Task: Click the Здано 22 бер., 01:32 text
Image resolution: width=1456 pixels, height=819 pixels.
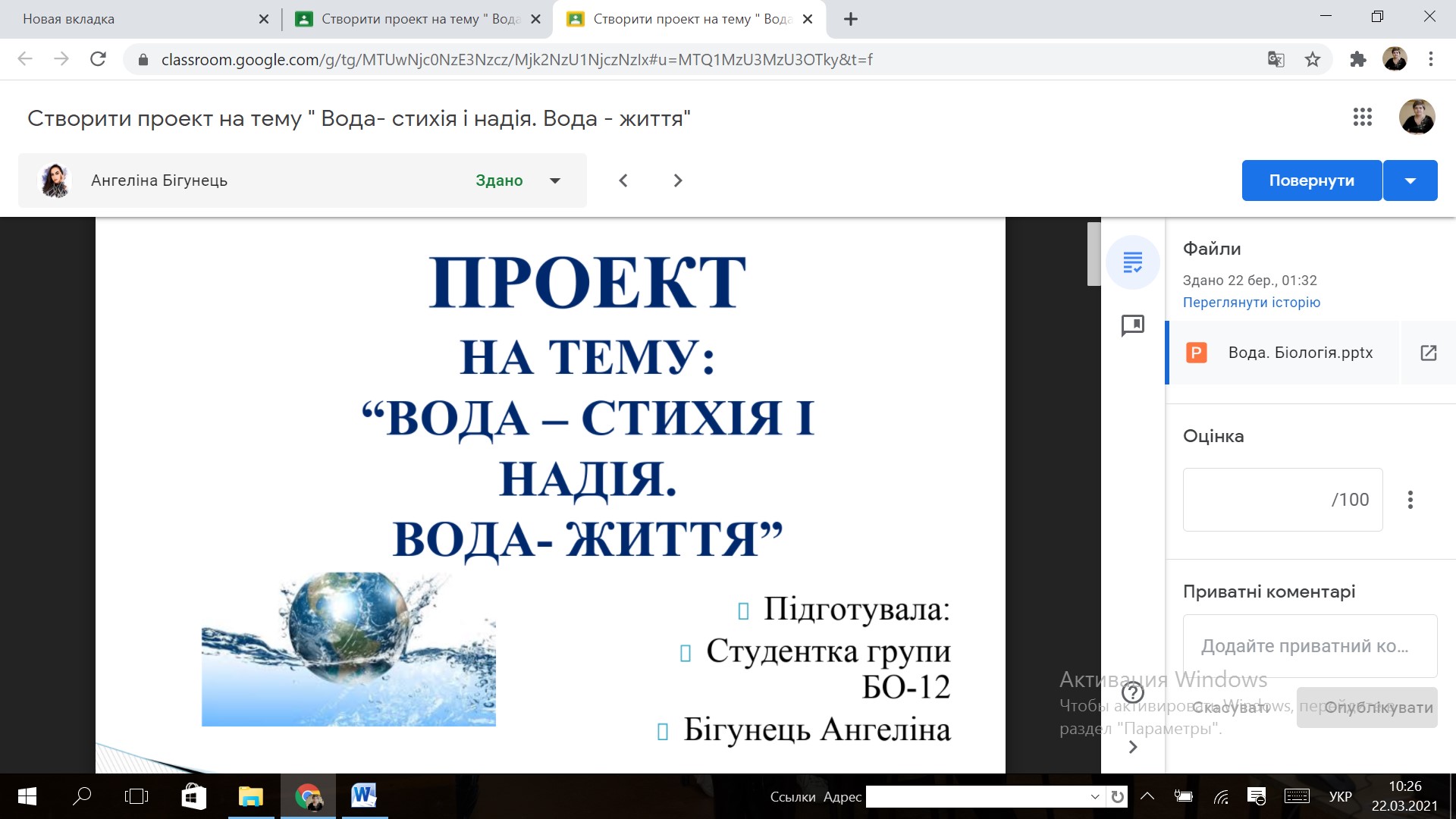Action: point(1250,281)
